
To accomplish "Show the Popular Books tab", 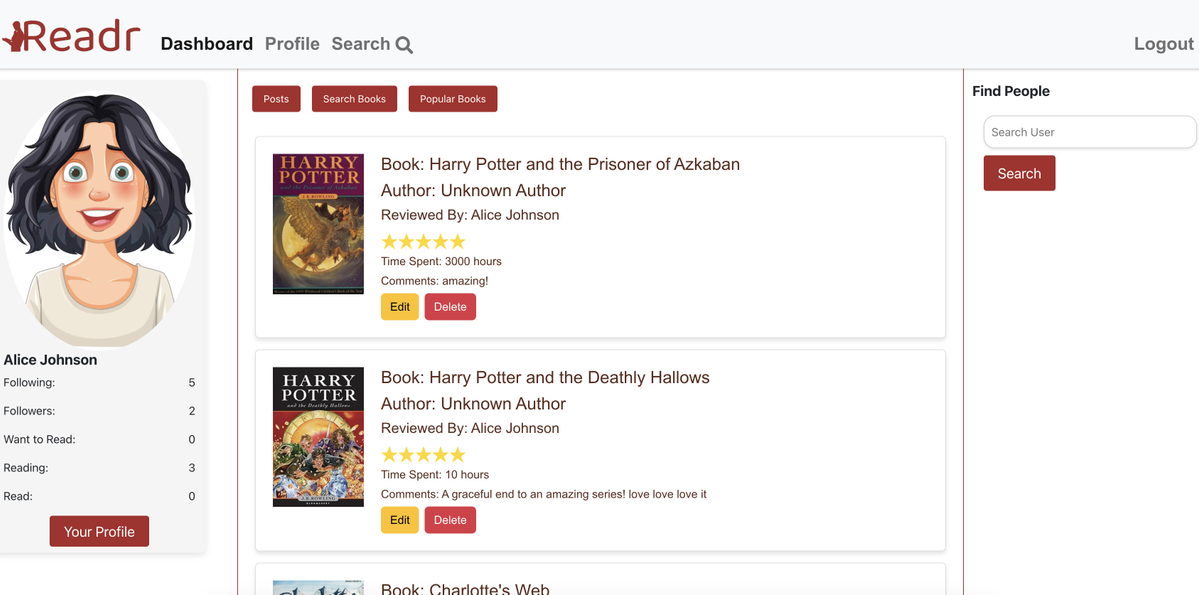I will [x=453, y=99].
